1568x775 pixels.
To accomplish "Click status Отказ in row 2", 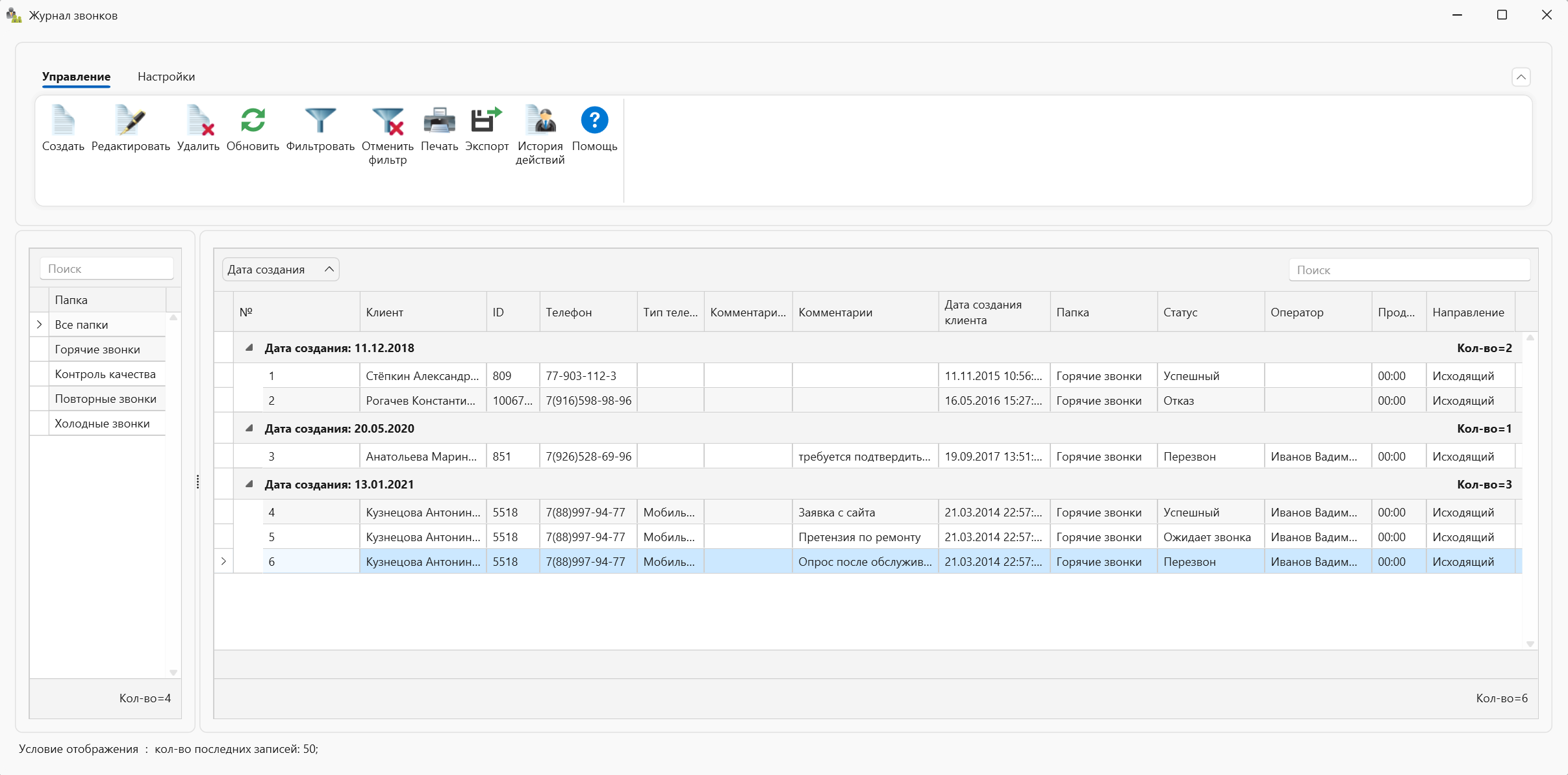I will click(1211, 401).
